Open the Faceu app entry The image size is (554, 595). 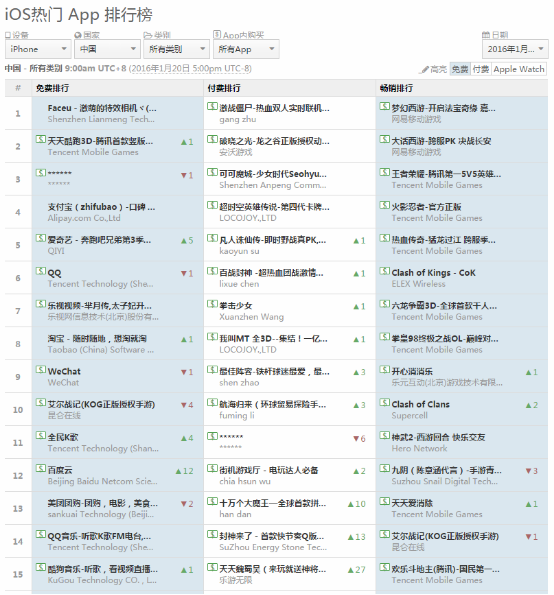click(102, 108)
